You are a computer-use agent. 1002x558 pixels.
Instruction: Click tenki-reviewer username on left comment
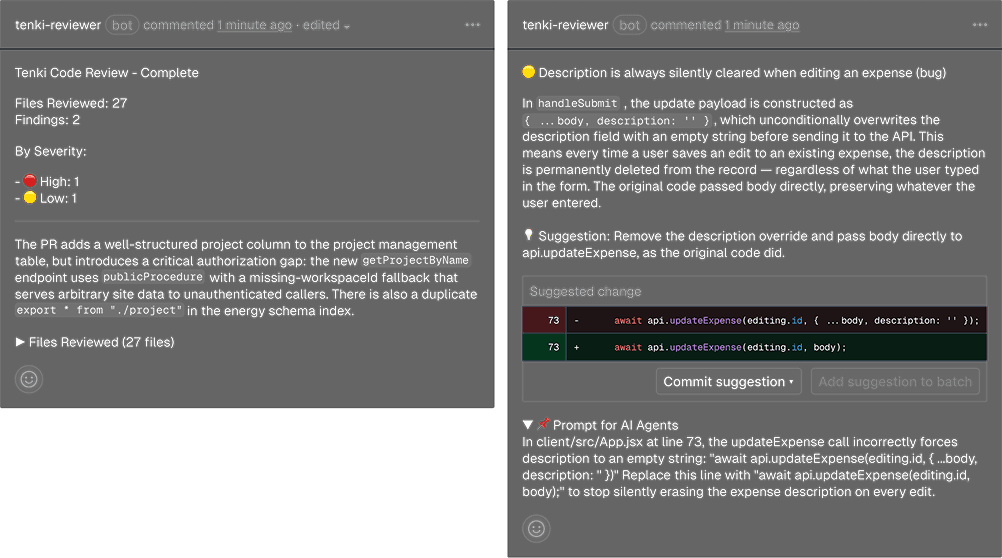tap(58, 25)
